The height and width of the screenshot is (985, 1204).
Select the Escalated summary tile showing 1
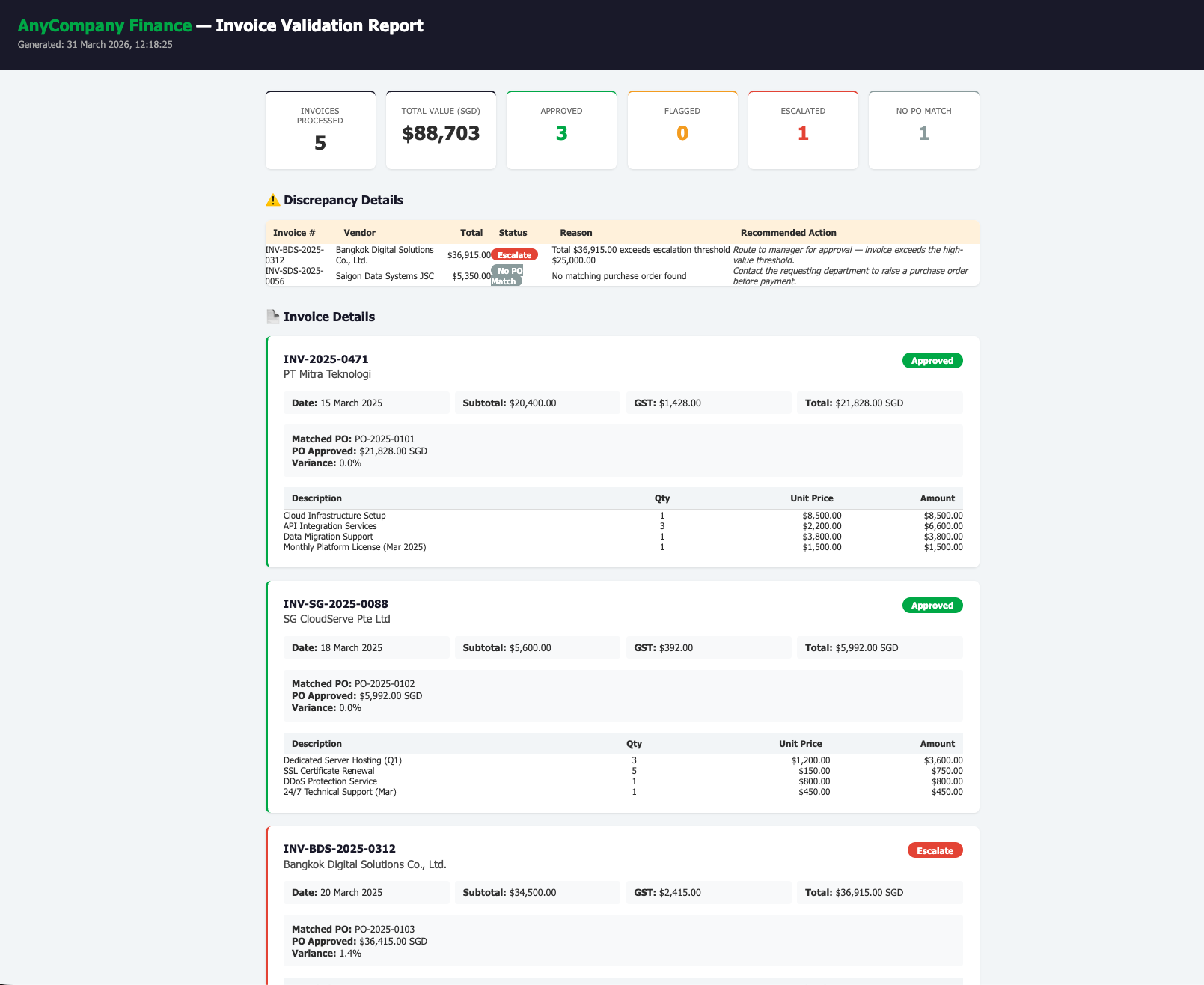(x=802, y=129)
